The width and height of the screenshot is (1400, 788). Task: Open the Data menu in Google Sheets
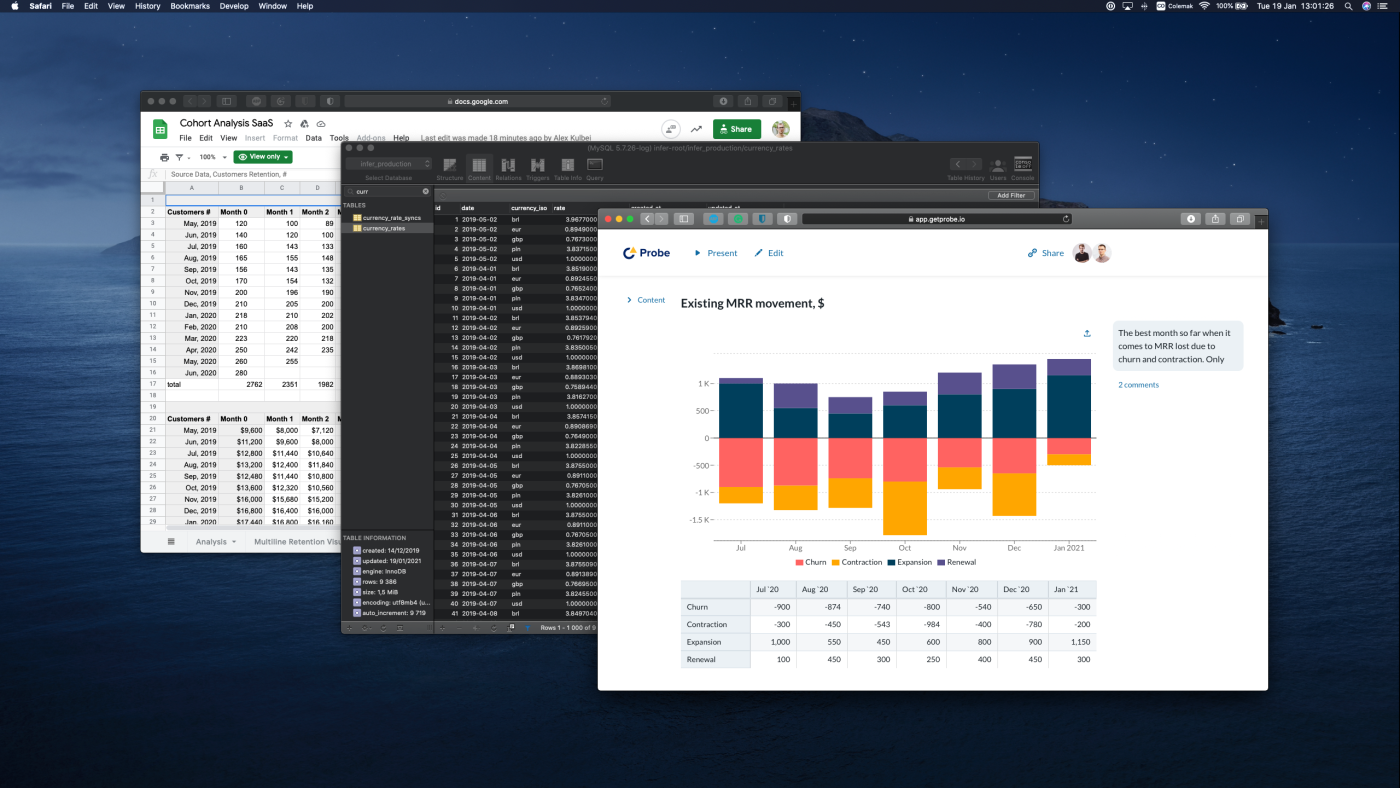(x=314, y=138)
